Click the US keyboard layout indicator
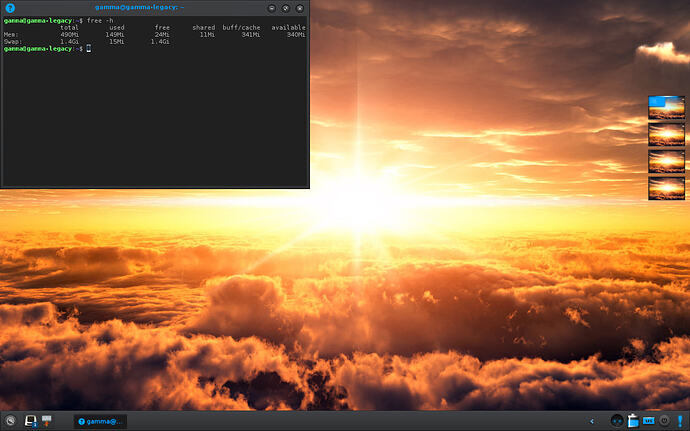This screenshot has height=431, width=690. click(648, 421)
